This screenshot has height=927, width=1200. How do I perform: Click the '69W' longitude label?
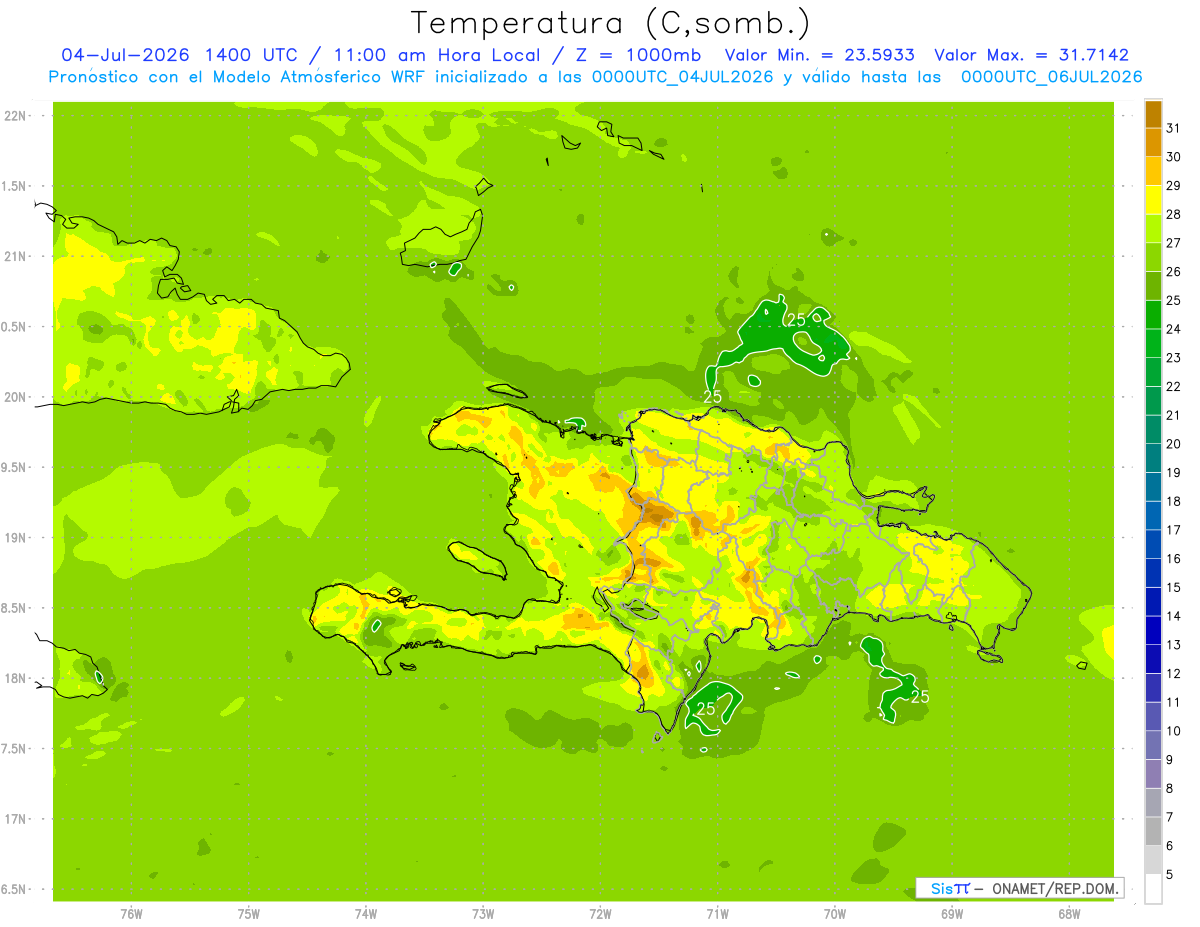click(x=952, y=914)
